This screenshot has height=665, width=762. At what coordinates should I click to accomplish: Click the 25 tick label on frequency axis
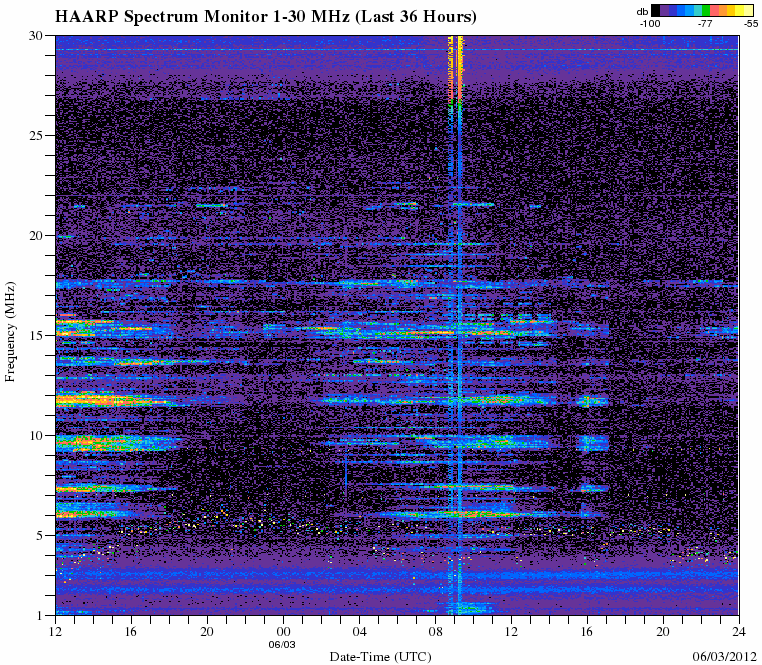tap(37, 135)
